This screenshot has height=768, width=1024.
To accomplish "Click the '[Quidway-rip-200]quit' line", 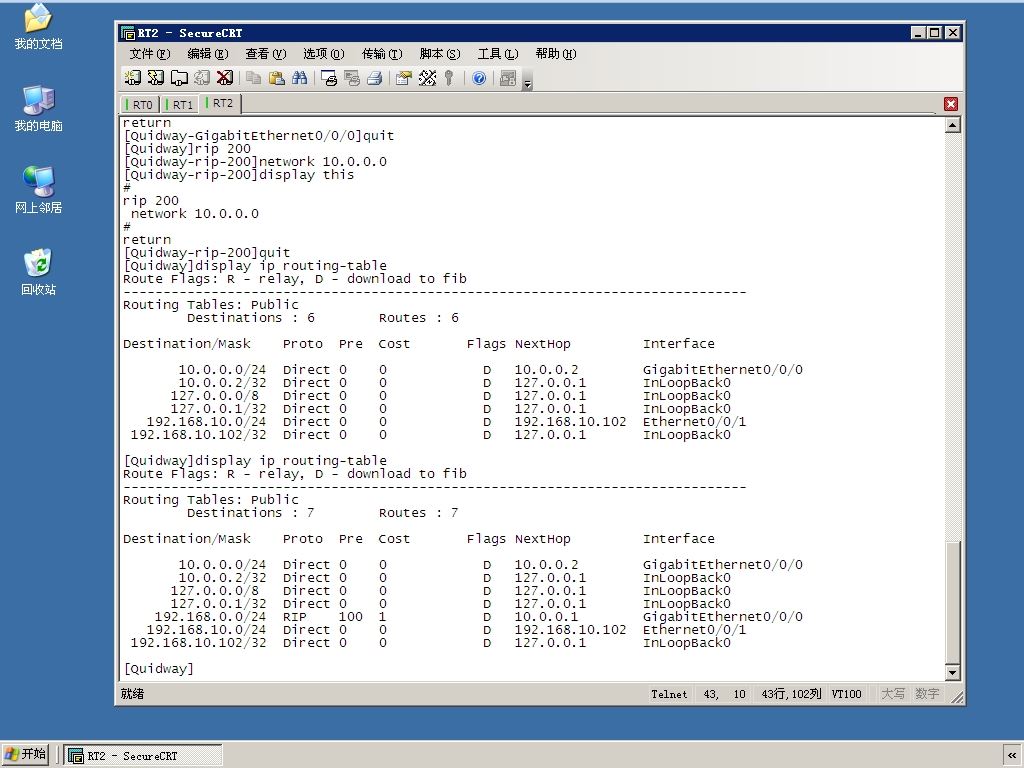I will tap(206, 253).
